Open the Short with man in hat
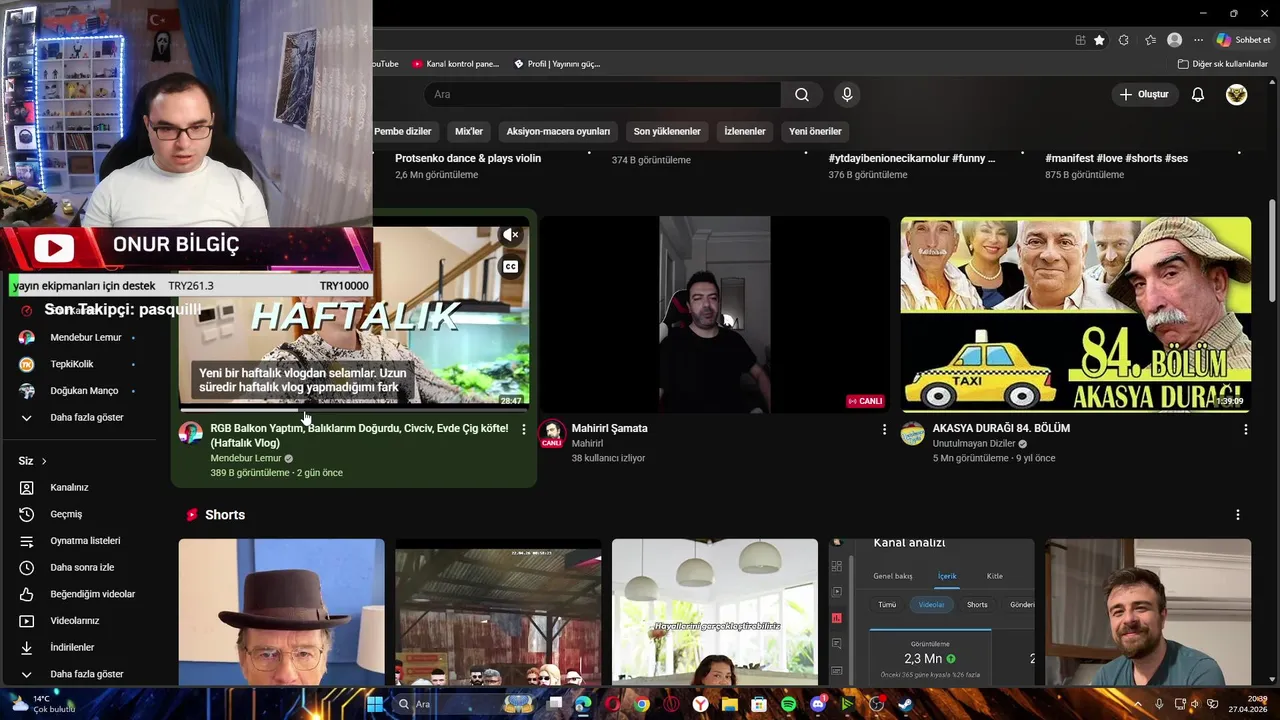 [x=281, y=612]
